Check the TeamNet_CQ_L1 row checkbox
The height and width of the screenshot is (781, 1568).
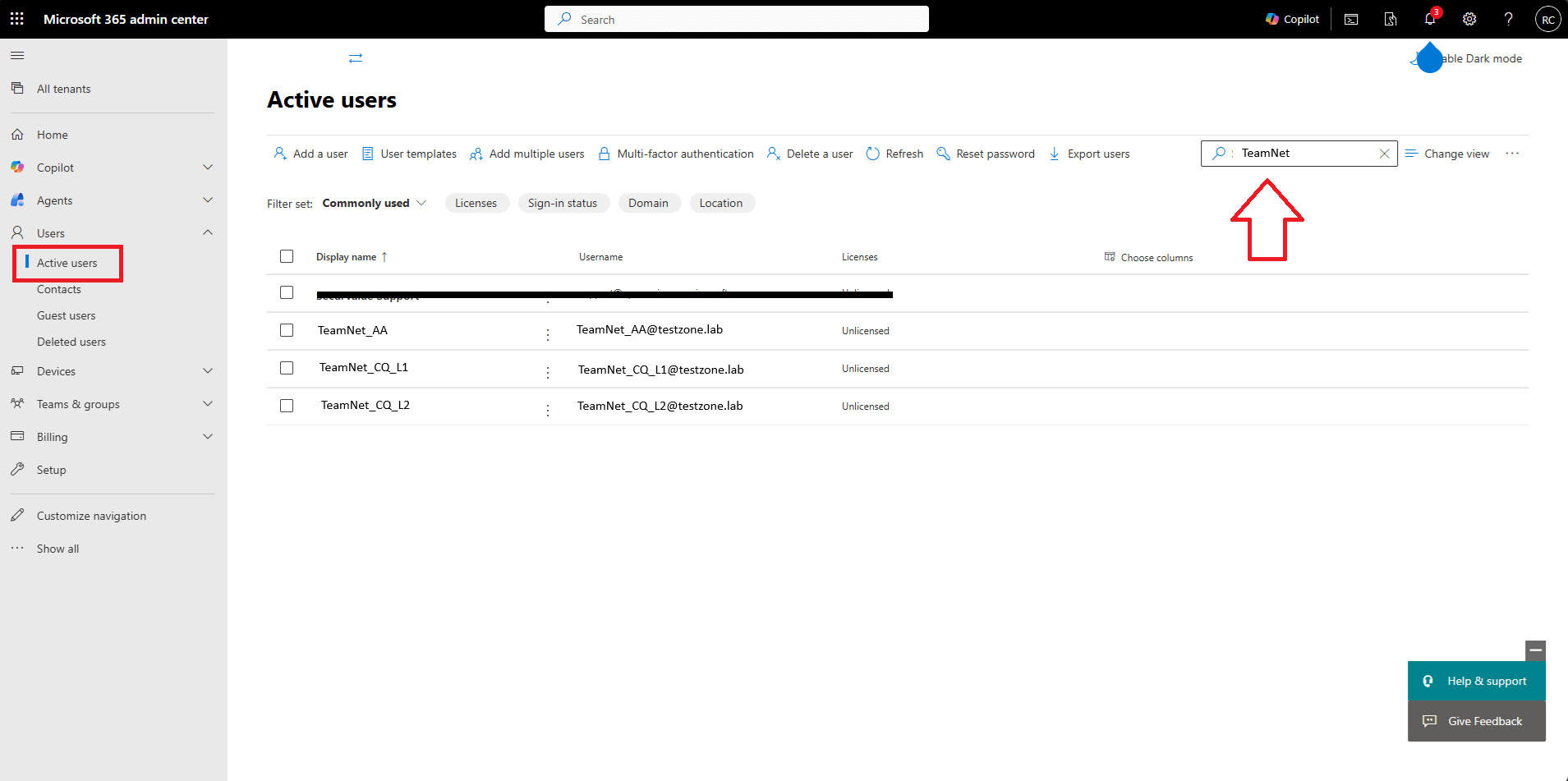[x=287, y=368]
